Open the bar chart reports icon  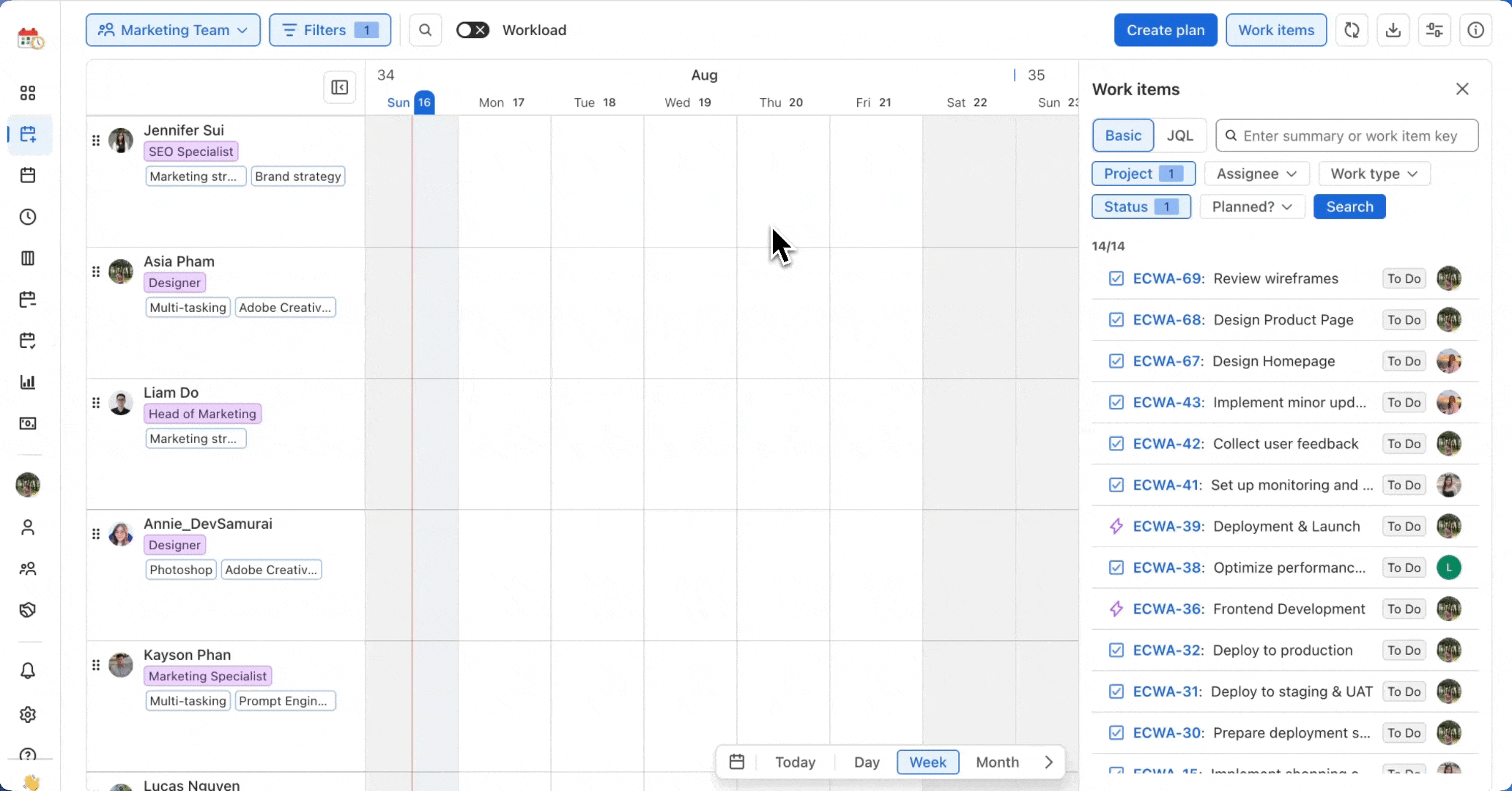[x=28, y=382]
